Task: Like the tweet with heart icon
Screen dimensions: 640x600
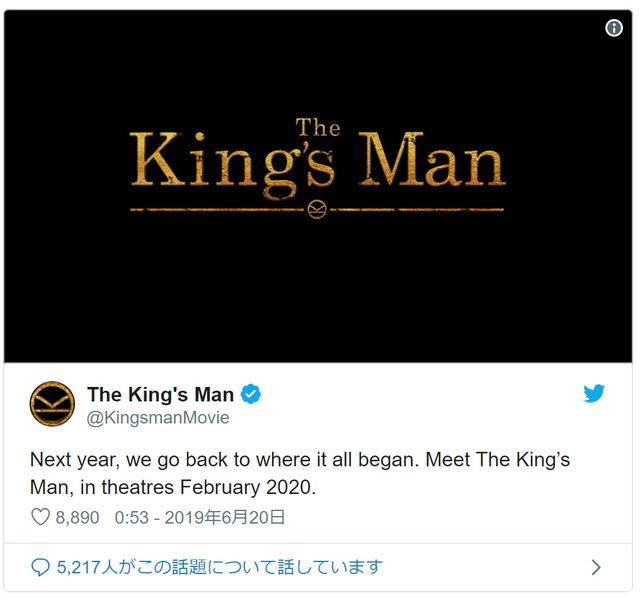Action: tap(40, 517)
